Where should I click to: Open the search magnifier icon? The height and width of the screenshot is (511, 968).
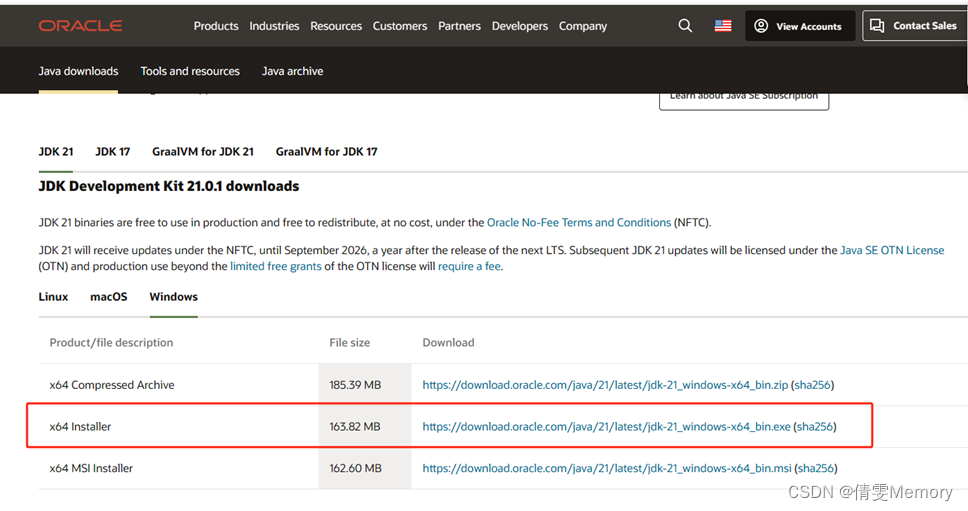coord(685,25)
